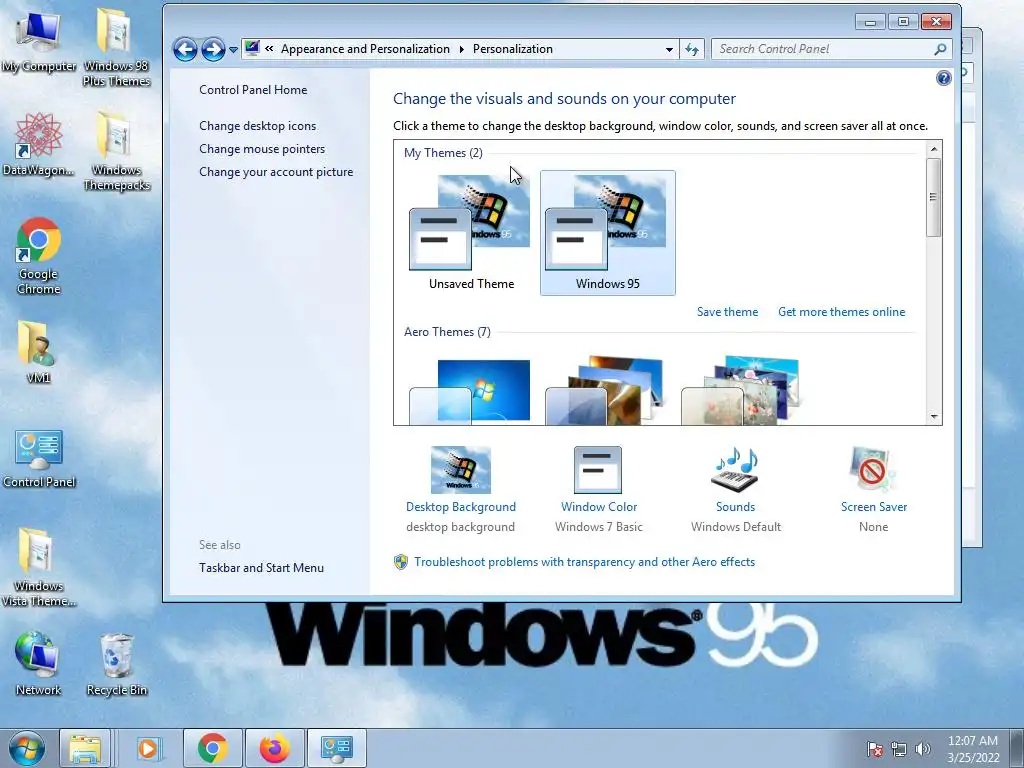
Task: Select the Control Panel desktop icon
Action: point(39,458)
